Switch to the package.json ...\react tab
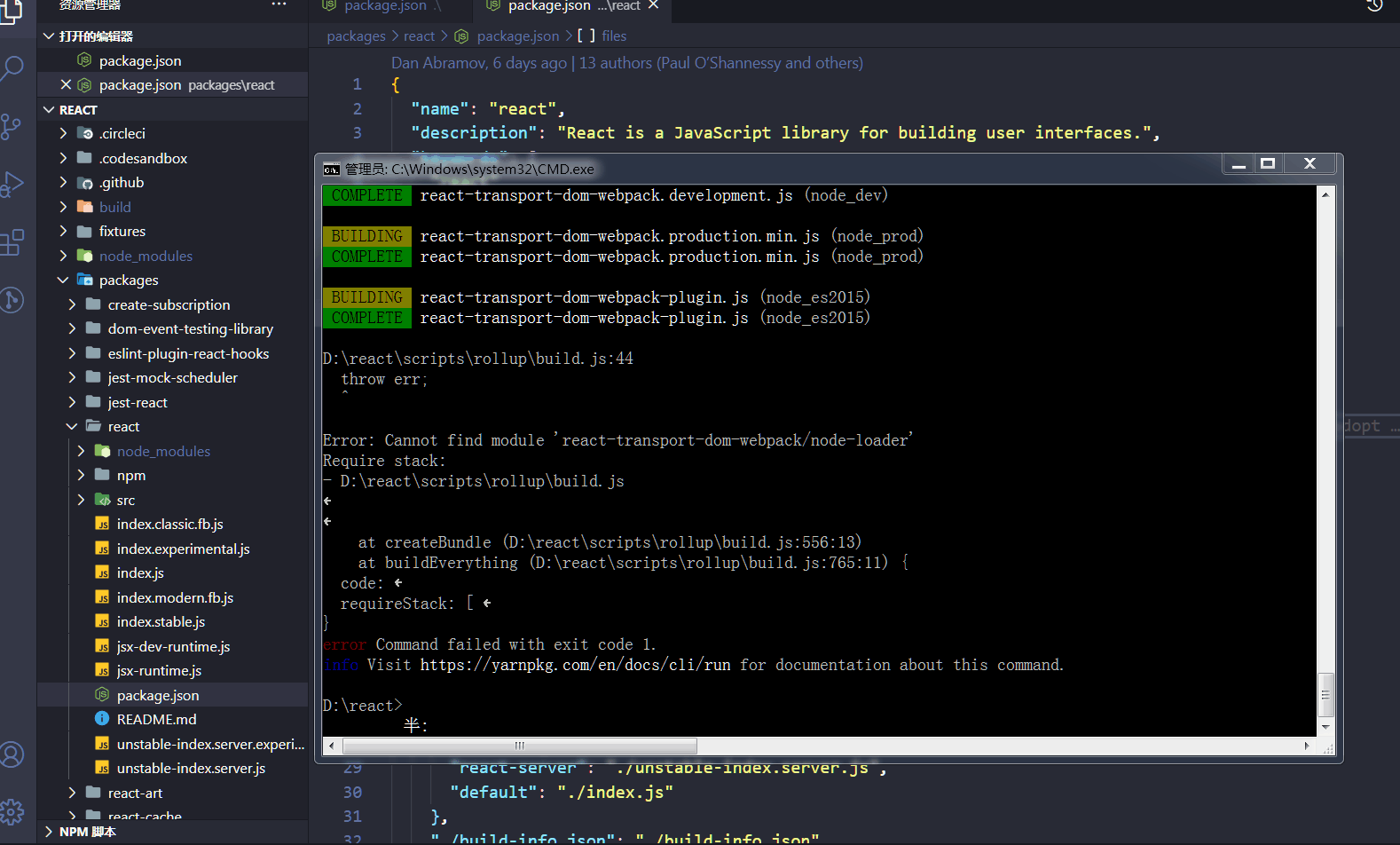This screenshot has height=845, width=1400. pos(572,7)
